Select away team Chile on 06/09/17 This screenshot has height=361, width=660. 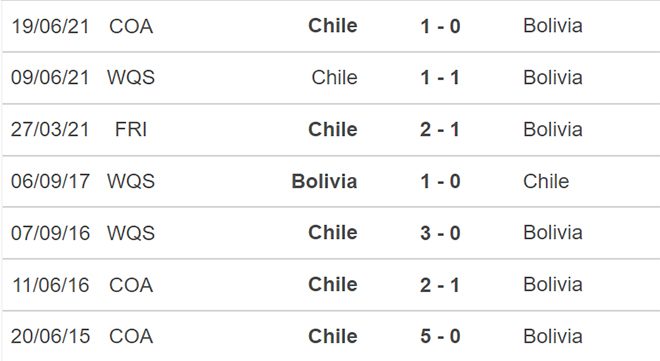pos(546,181)
